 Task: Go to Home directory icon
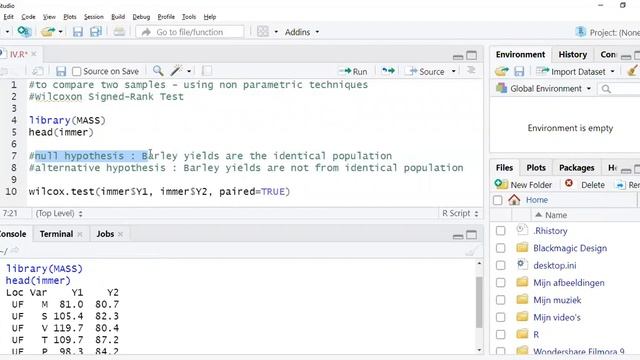(514, 200)
